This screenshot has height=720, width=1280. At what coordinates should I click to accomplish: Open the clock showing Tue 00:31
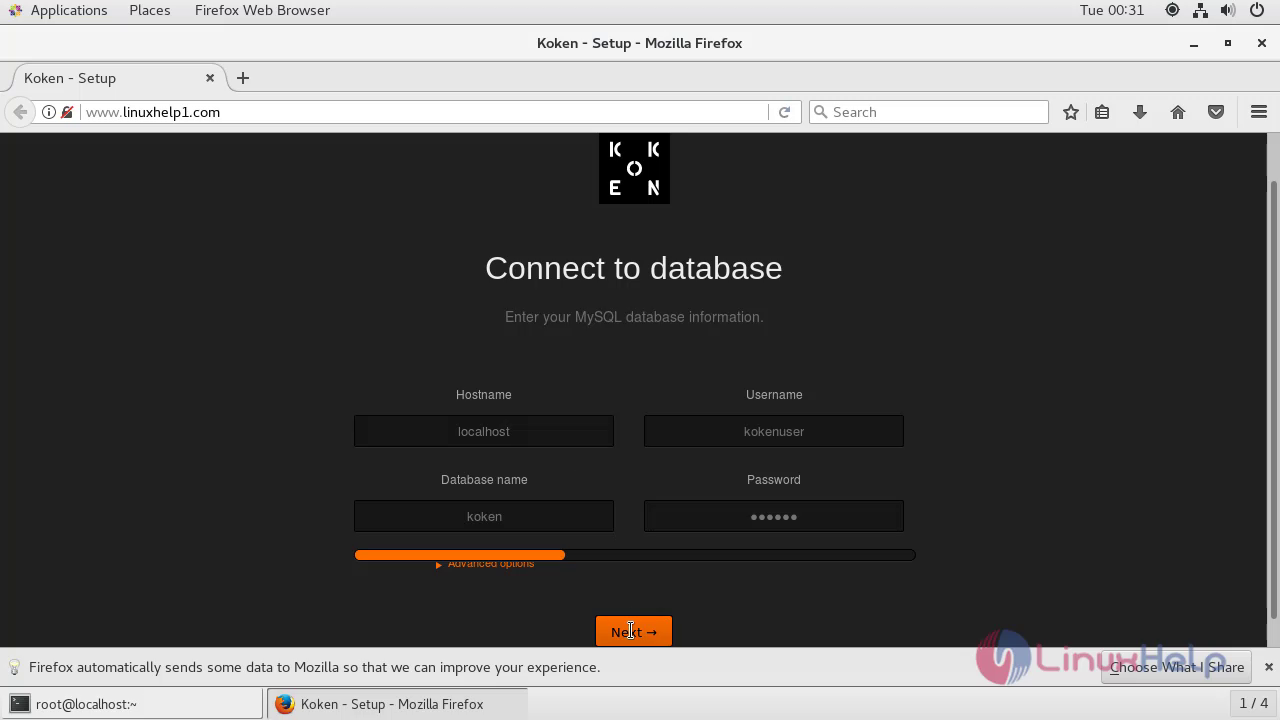pyautogui.click(x=1111, y=10)
